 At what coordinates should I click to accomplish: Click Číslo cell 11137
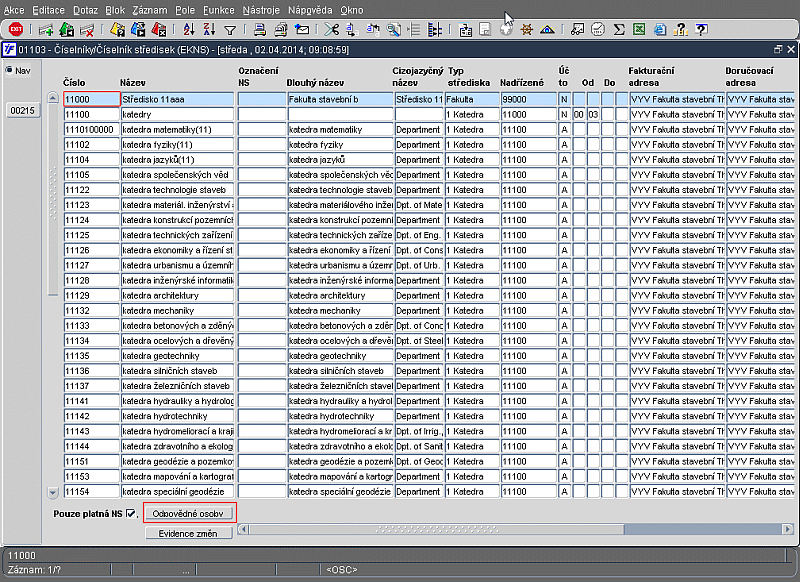tap(92, 386)
